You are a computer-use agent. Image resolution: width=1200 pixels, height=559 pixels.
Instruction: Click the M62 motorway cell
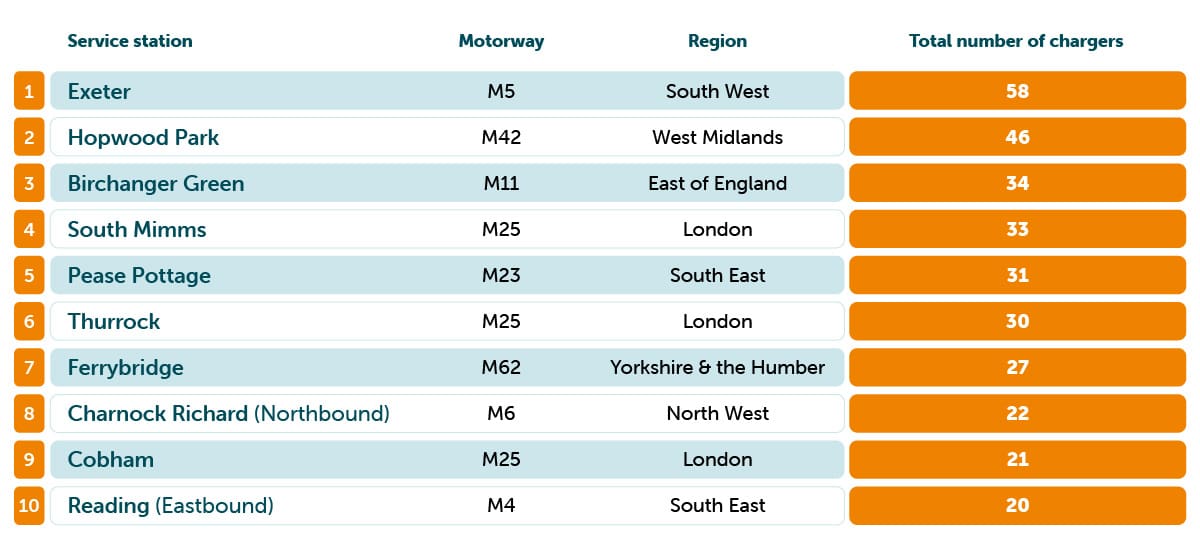tap(501, 367)
